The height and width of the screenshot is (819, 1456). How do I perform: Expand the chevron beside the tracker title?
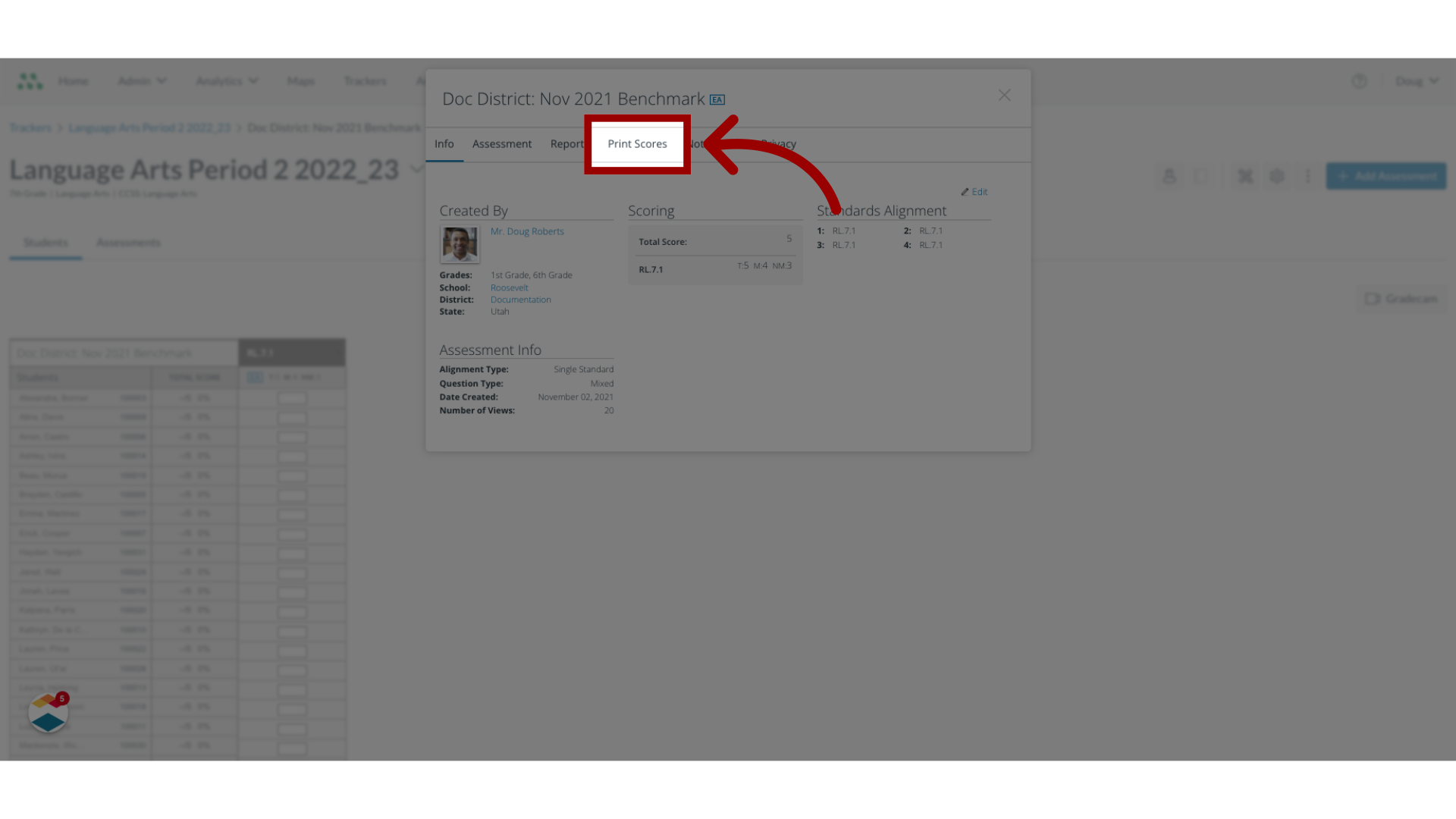click(416, 169)
